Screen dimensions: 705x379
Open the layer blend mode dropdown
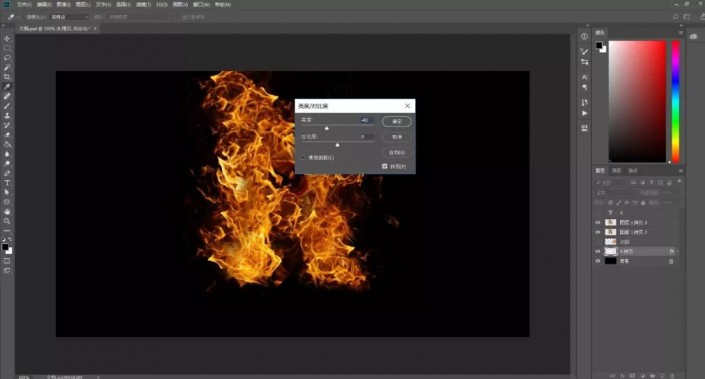point(616,192)
